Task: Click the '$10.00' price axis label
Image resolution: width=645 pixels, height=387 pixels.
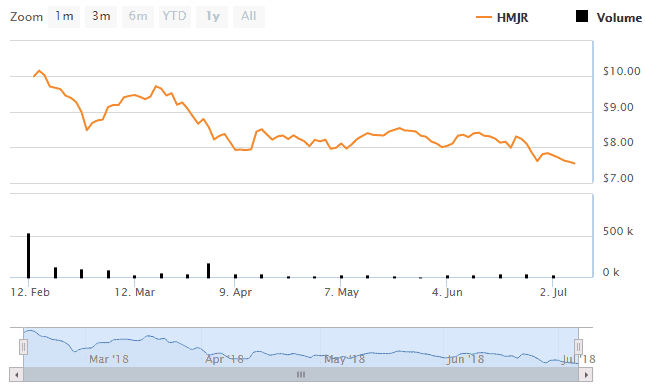Action: tap(622, 71)
